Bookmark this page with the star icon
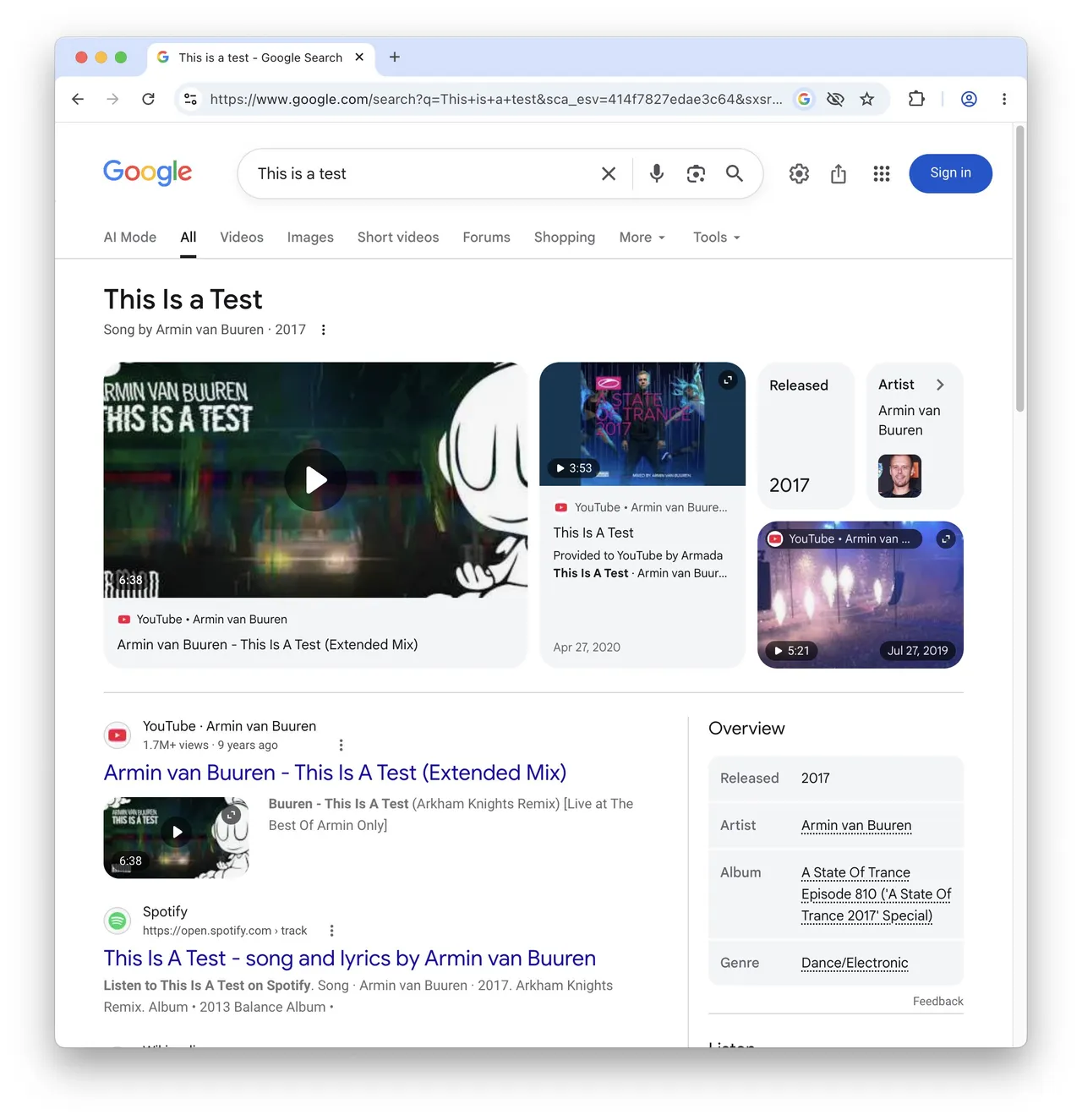1082x1120 pixels. tap(866, 99)
